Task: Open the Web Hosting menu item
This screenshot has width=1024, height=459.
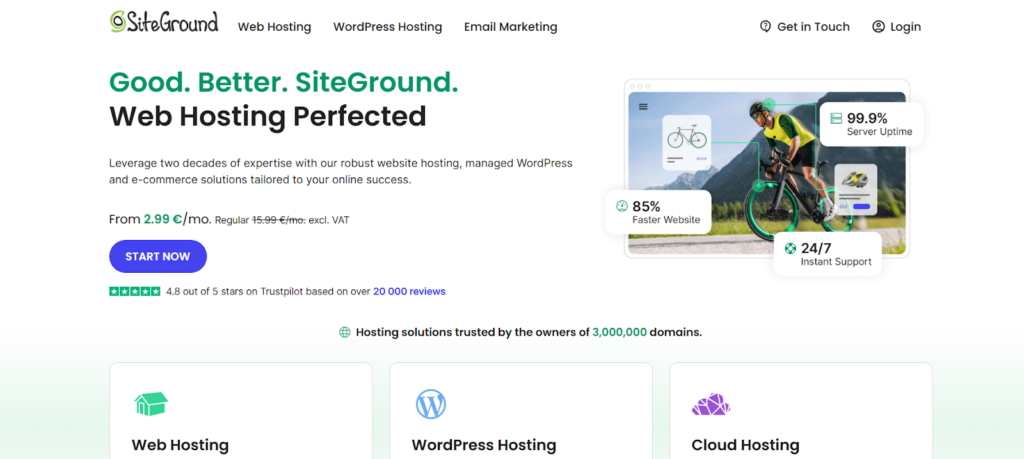Action: point(274,27)
